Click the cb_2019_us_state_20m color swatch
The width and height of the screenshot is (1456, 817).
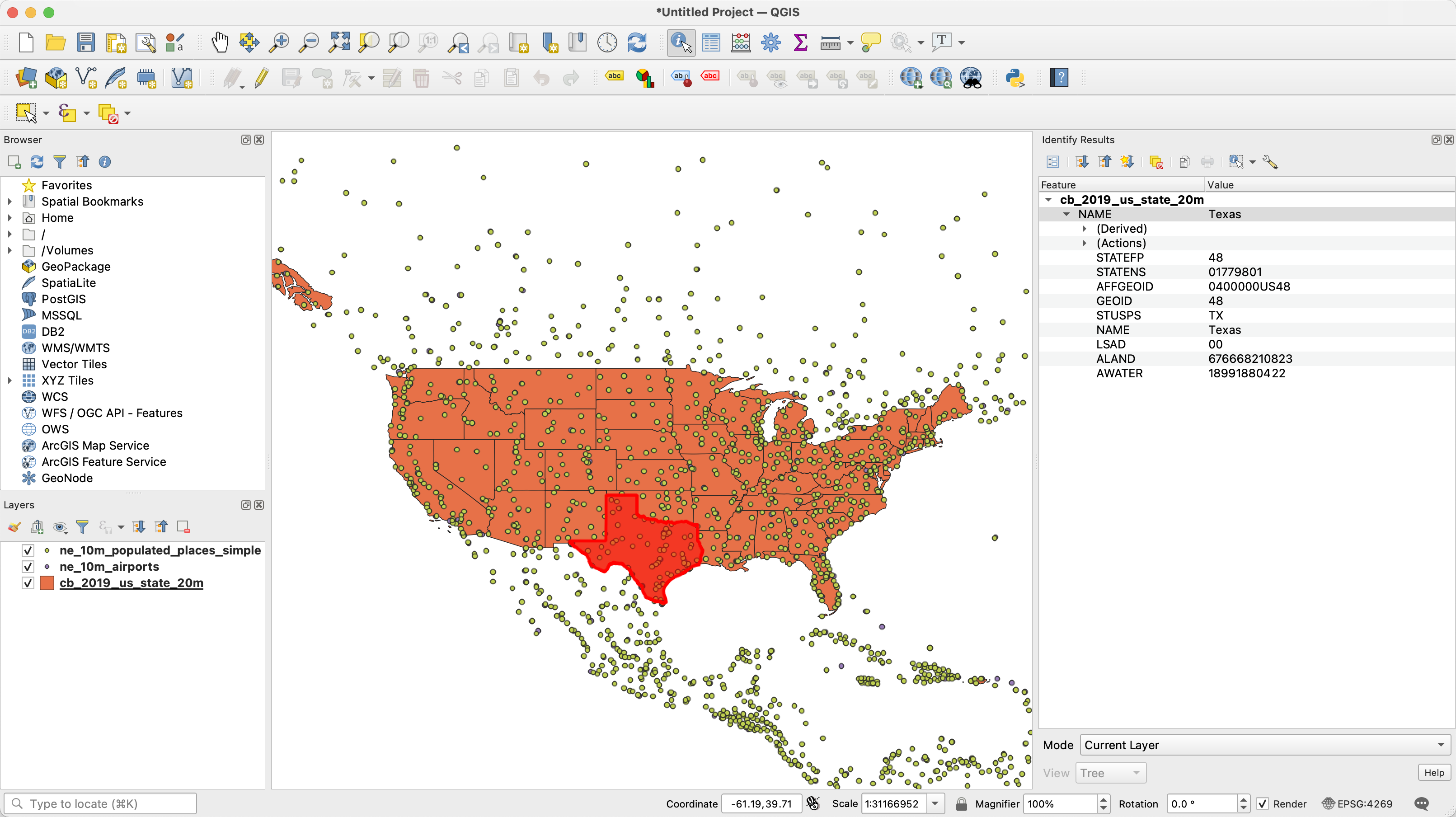47,582
